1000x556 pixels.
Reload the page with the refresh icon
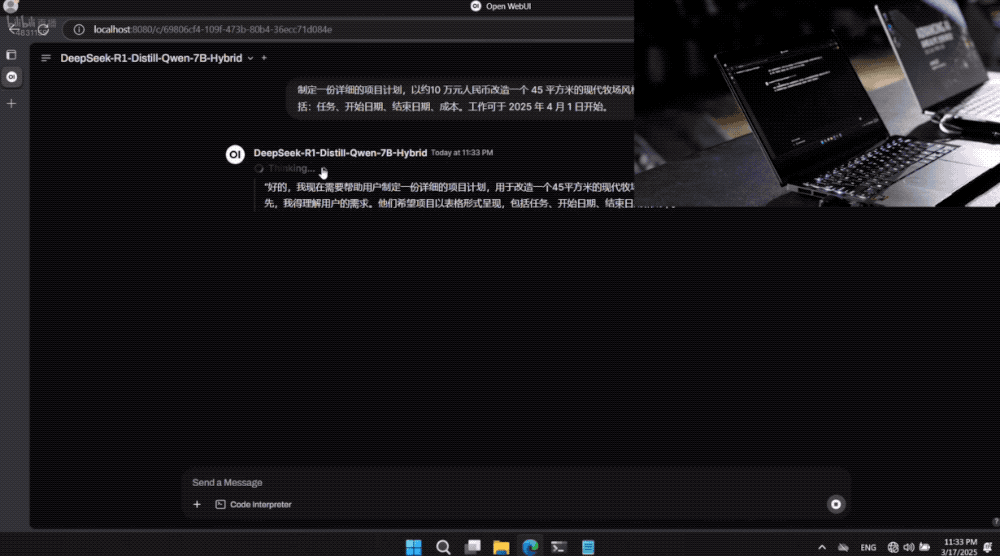point(43,29)
